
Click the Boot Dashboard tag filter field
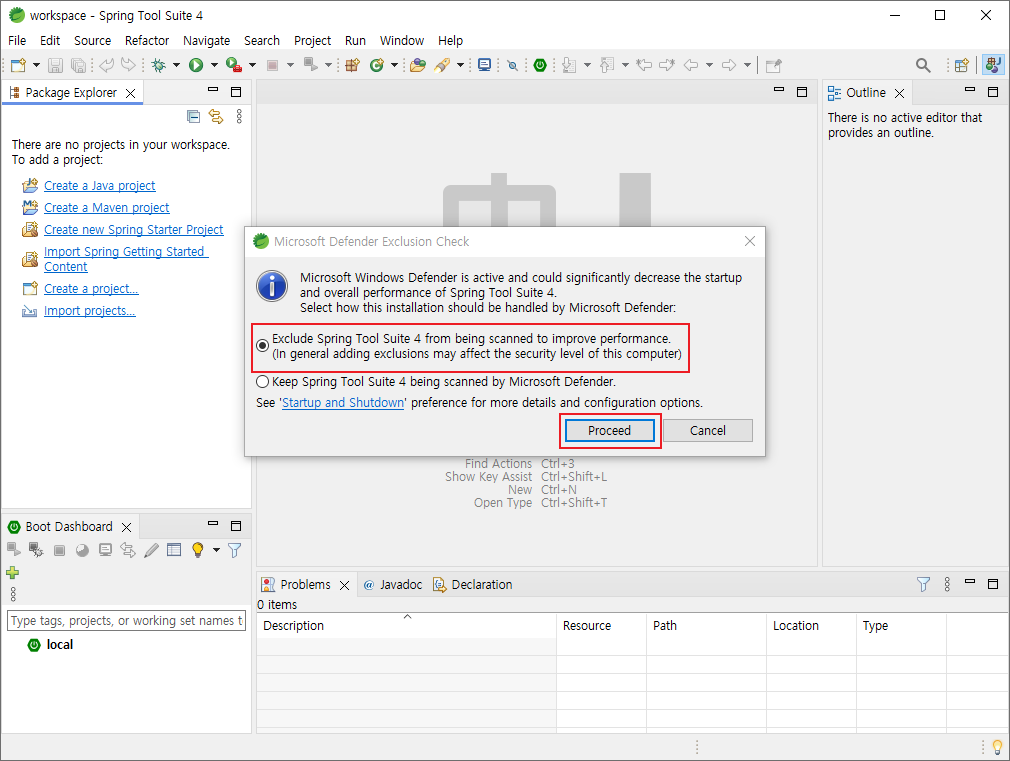[x=126, y=621]
